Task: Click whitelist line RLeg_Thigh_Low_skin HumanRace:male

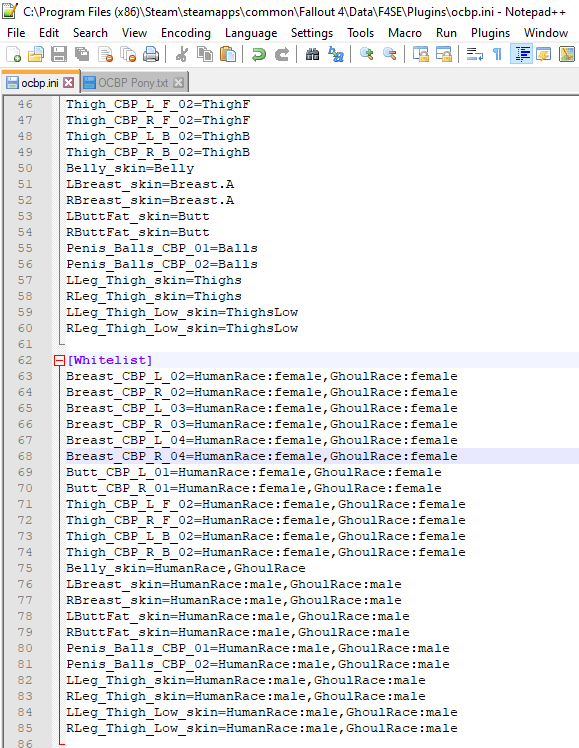Action: pos(261,728)
